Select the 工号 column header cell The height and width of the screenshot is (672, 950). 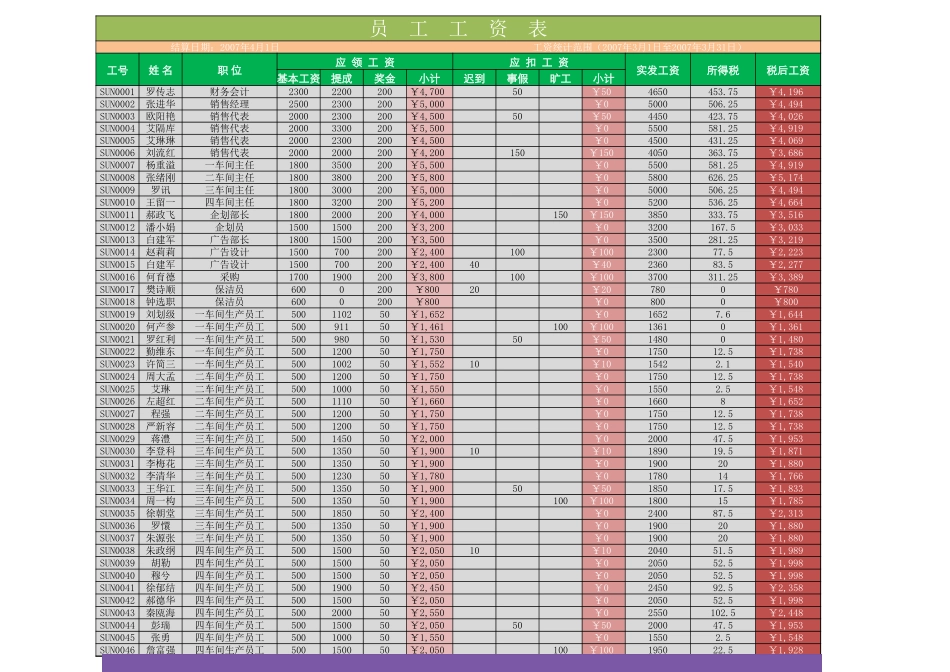click(x=117, y=71)
